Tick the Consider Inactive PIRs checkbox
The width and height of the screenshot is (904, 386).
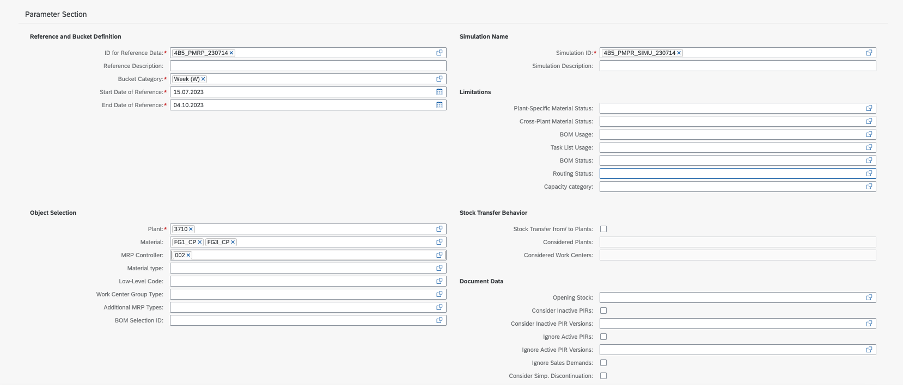[x=604, y=311]
